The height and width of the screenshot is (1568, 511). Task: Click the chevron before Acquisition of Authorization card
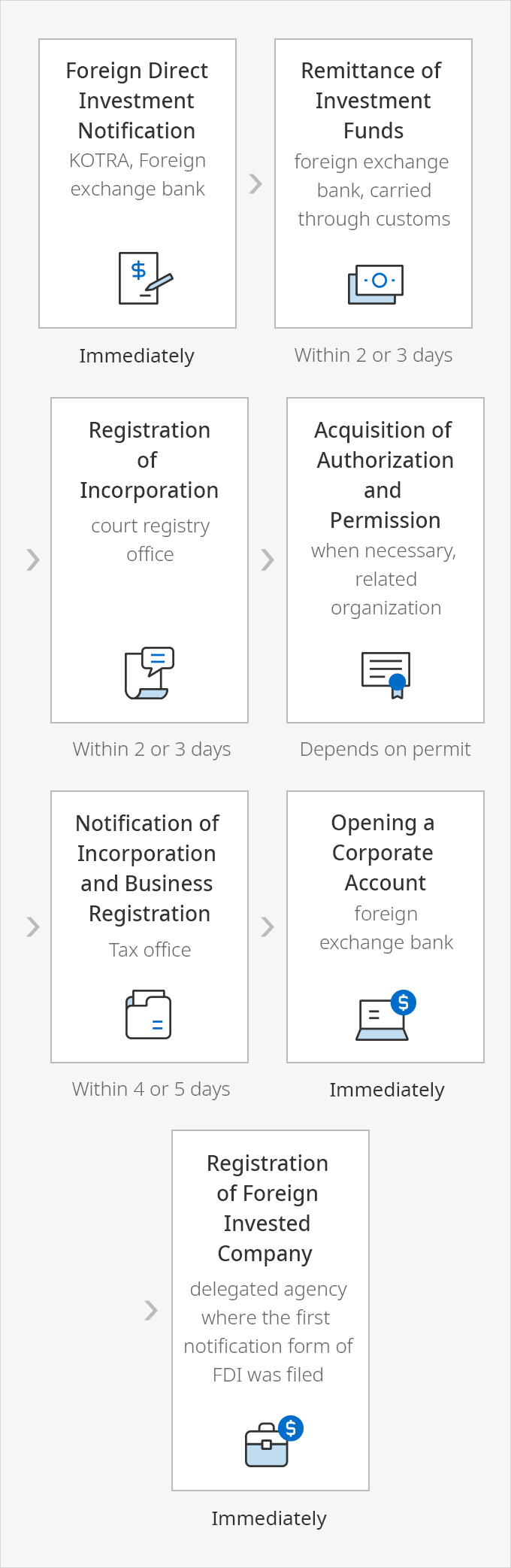coord(268,560)
